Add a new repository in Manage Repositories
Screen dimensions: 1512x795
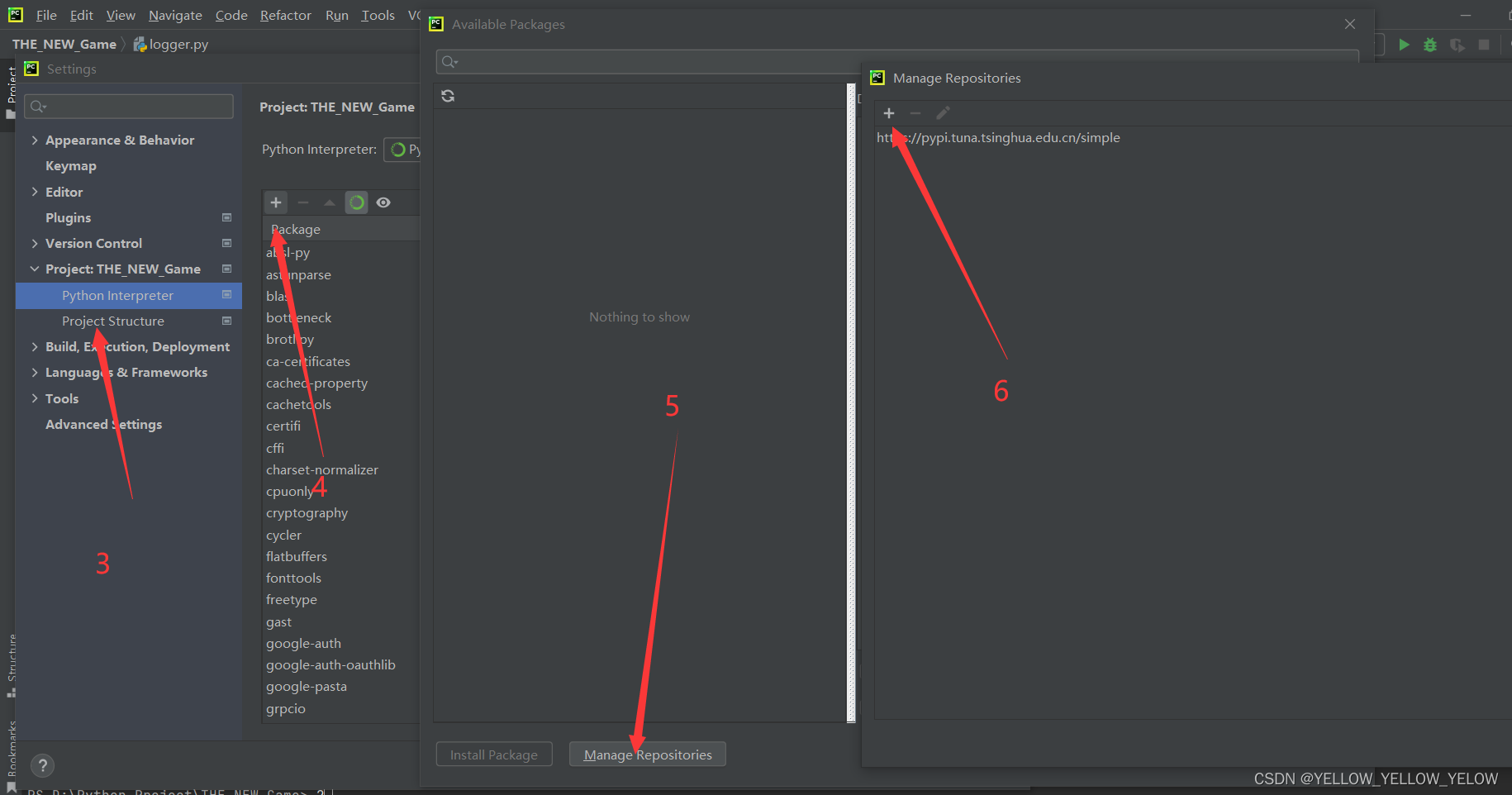pyautogui.click(x=889, y=113)
